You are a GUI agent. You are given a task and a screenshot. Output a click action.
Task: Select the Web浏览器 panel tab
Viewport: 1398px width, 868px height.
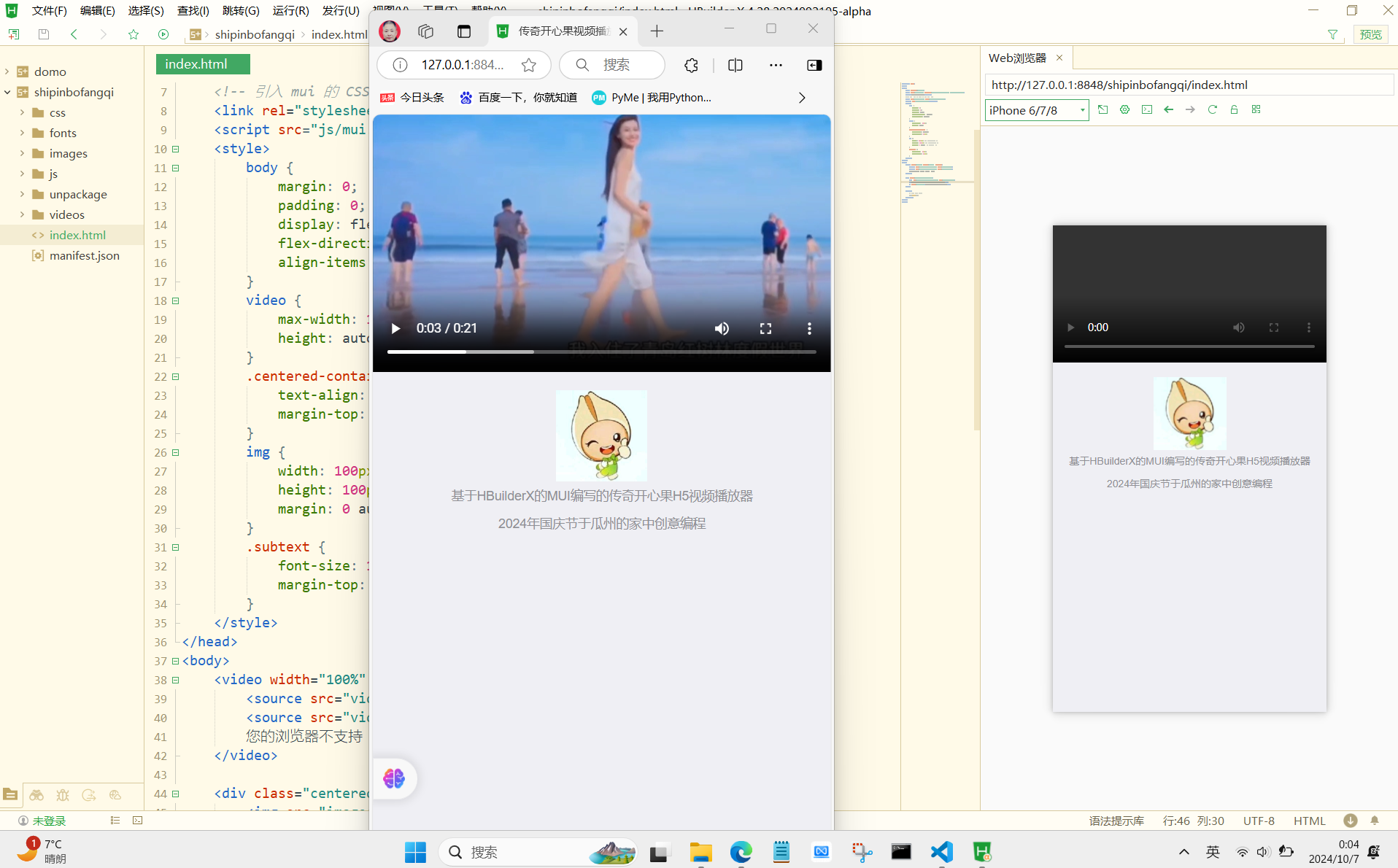click(x=1017, y=58)
